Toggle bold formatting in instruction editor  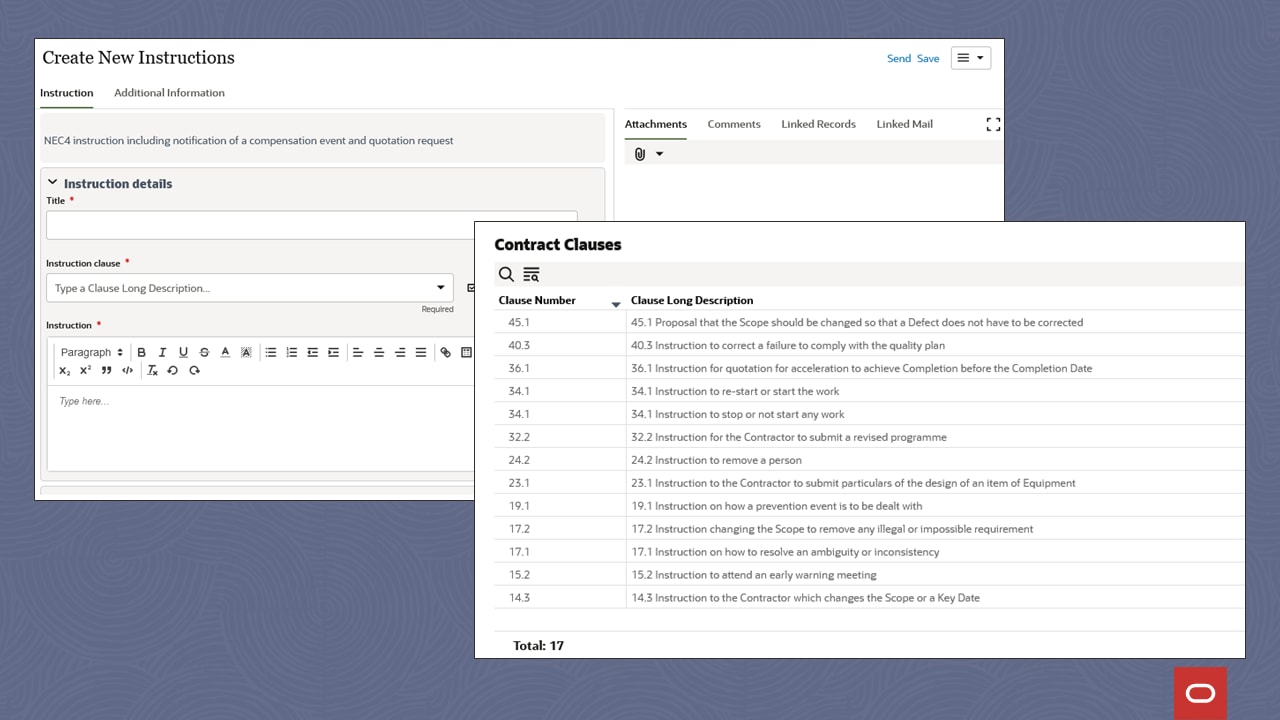coord(141,352)
